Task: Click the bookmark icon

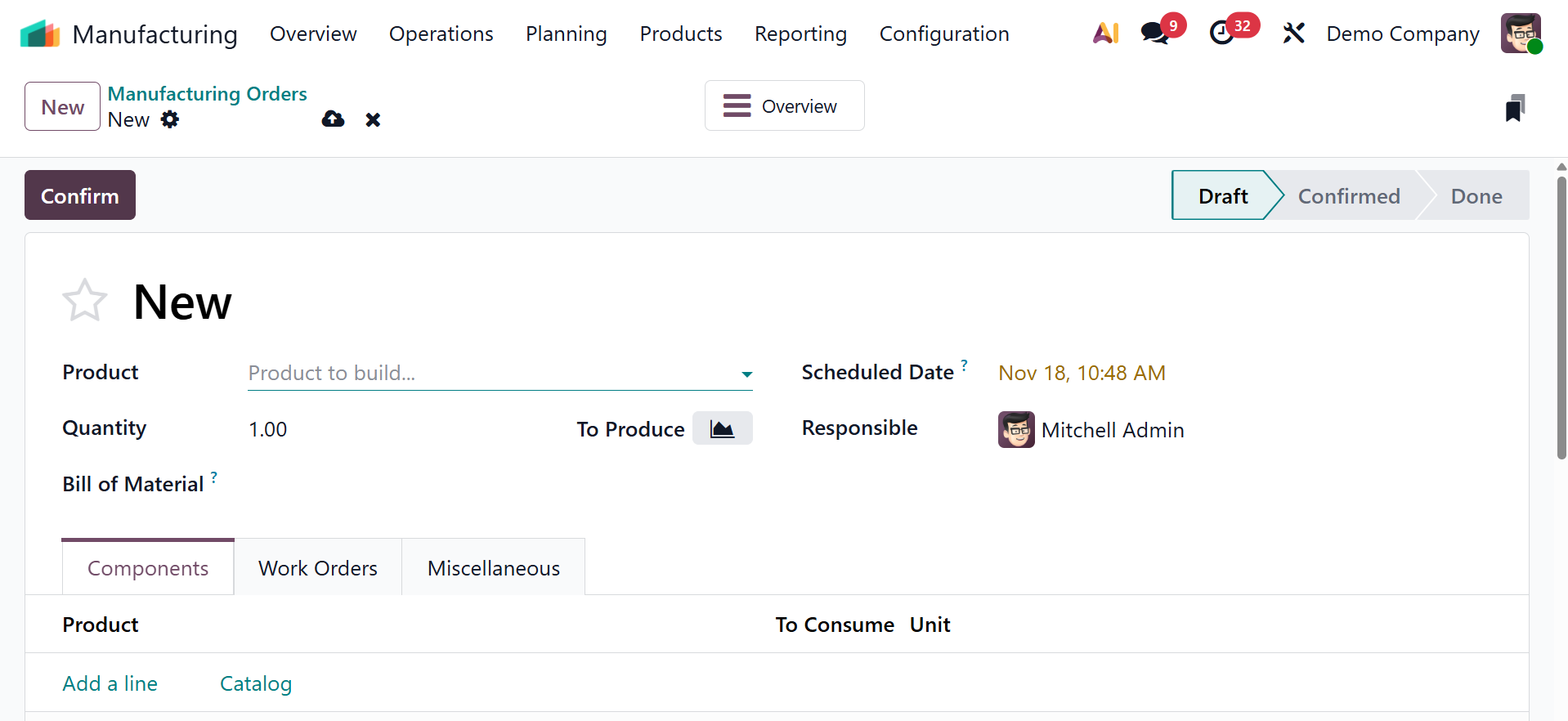Action: [x=1515, y=108]
